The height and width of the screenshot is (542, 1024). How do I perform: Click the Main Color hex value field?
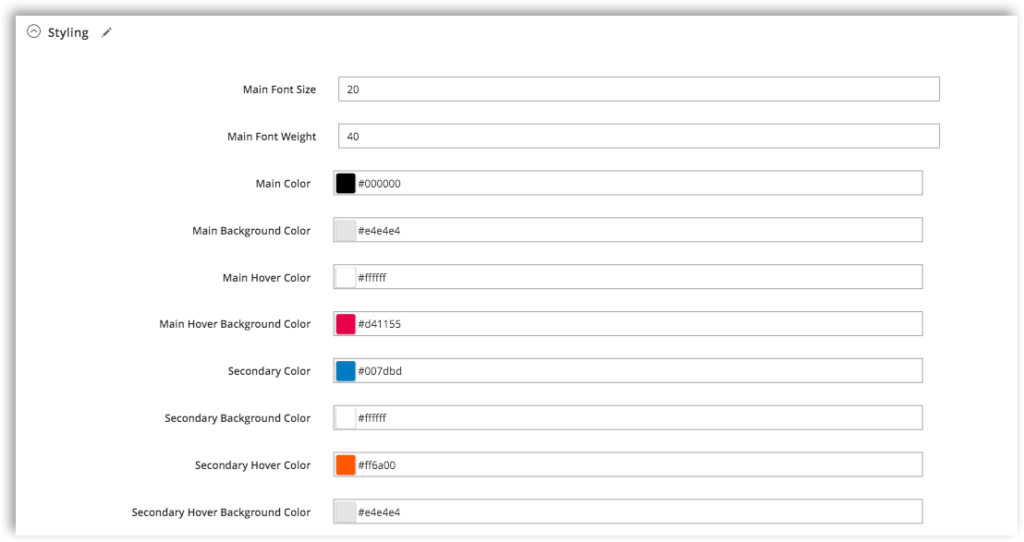tap(639, 183)
